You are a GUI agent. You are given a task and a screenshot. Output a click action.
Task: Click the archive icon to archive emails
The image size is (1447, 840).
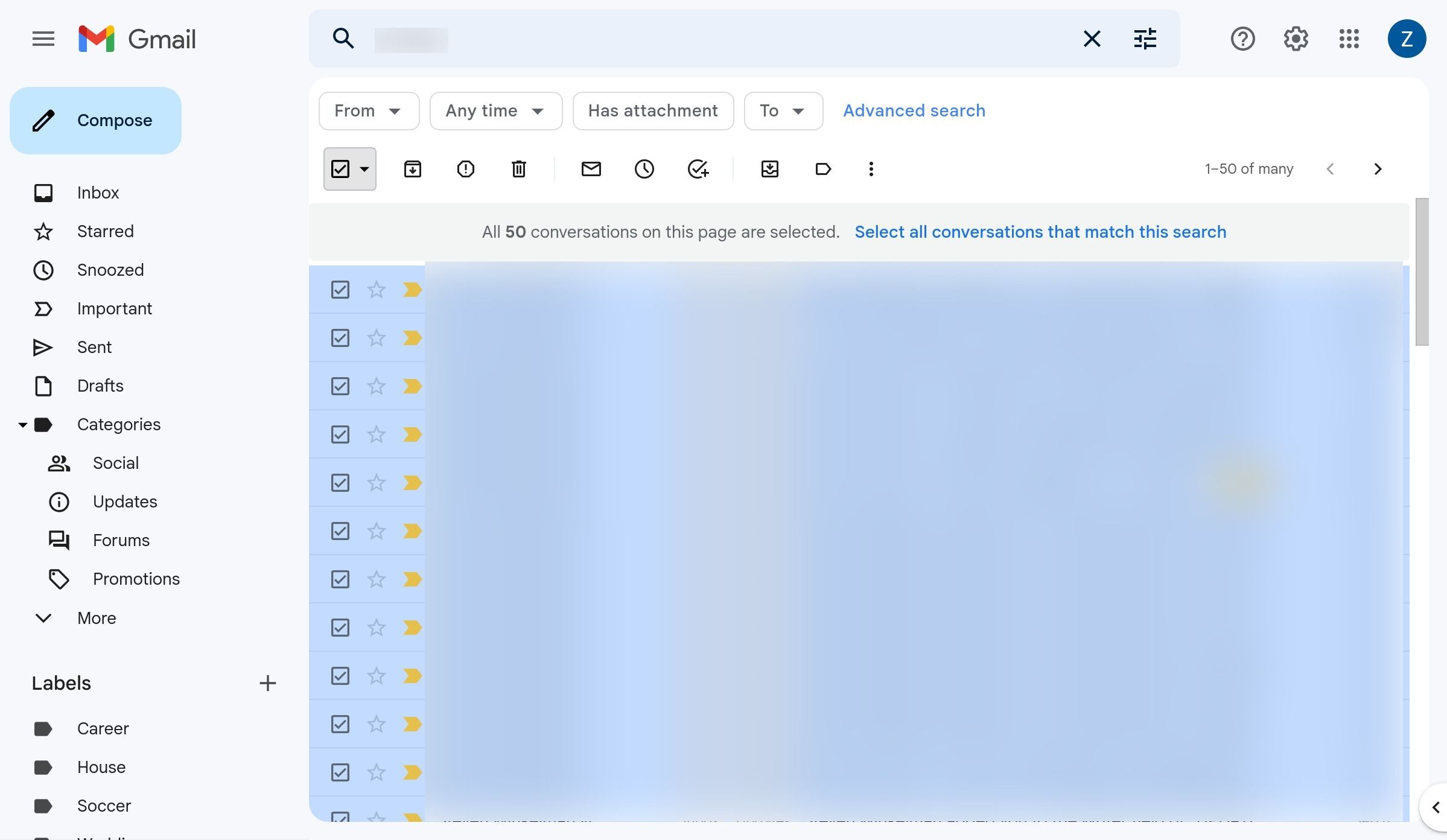[412, 168]
